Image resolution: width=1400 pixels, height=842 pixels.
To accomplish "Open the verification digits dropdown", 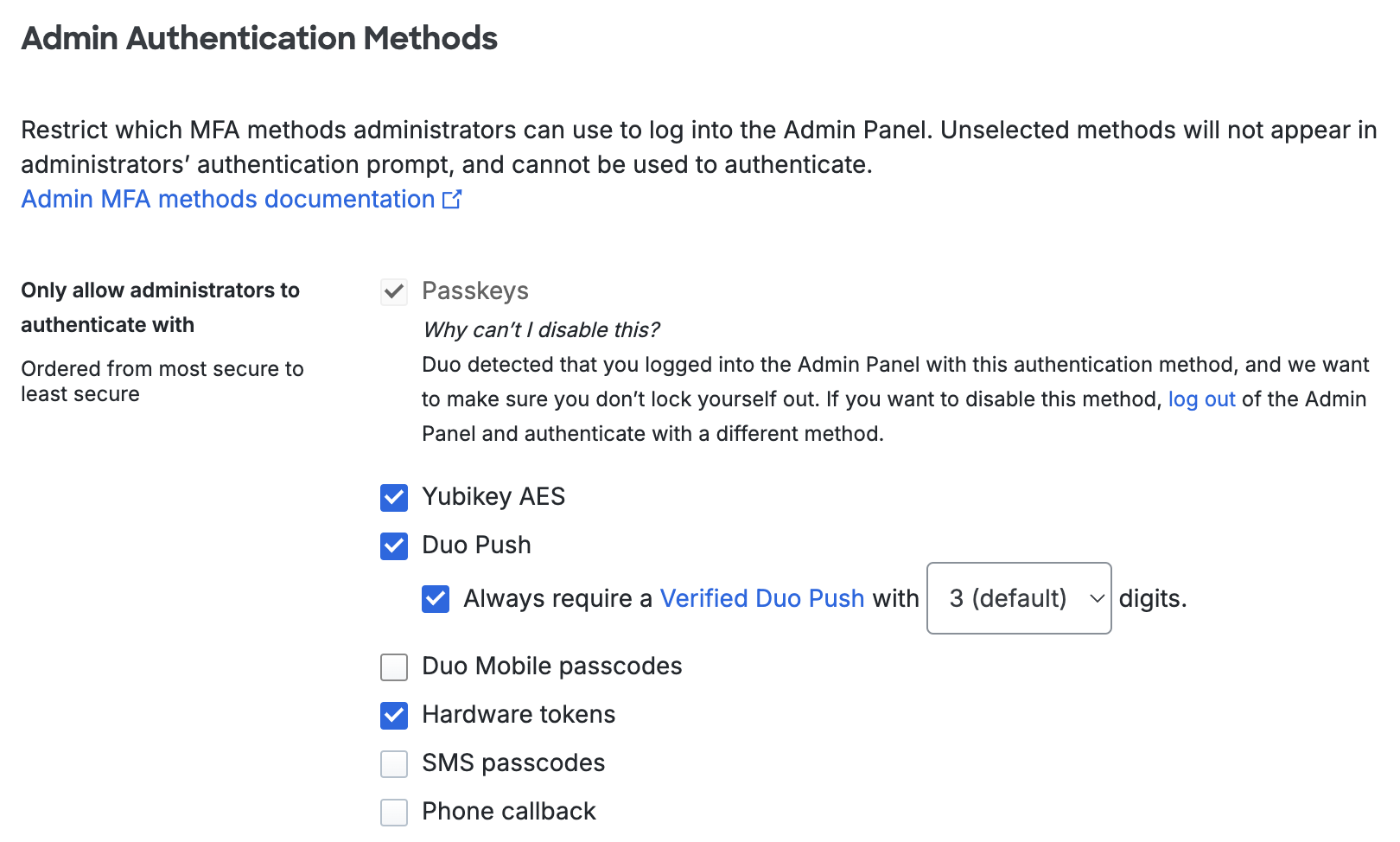I will click(x=1018, y=598).
